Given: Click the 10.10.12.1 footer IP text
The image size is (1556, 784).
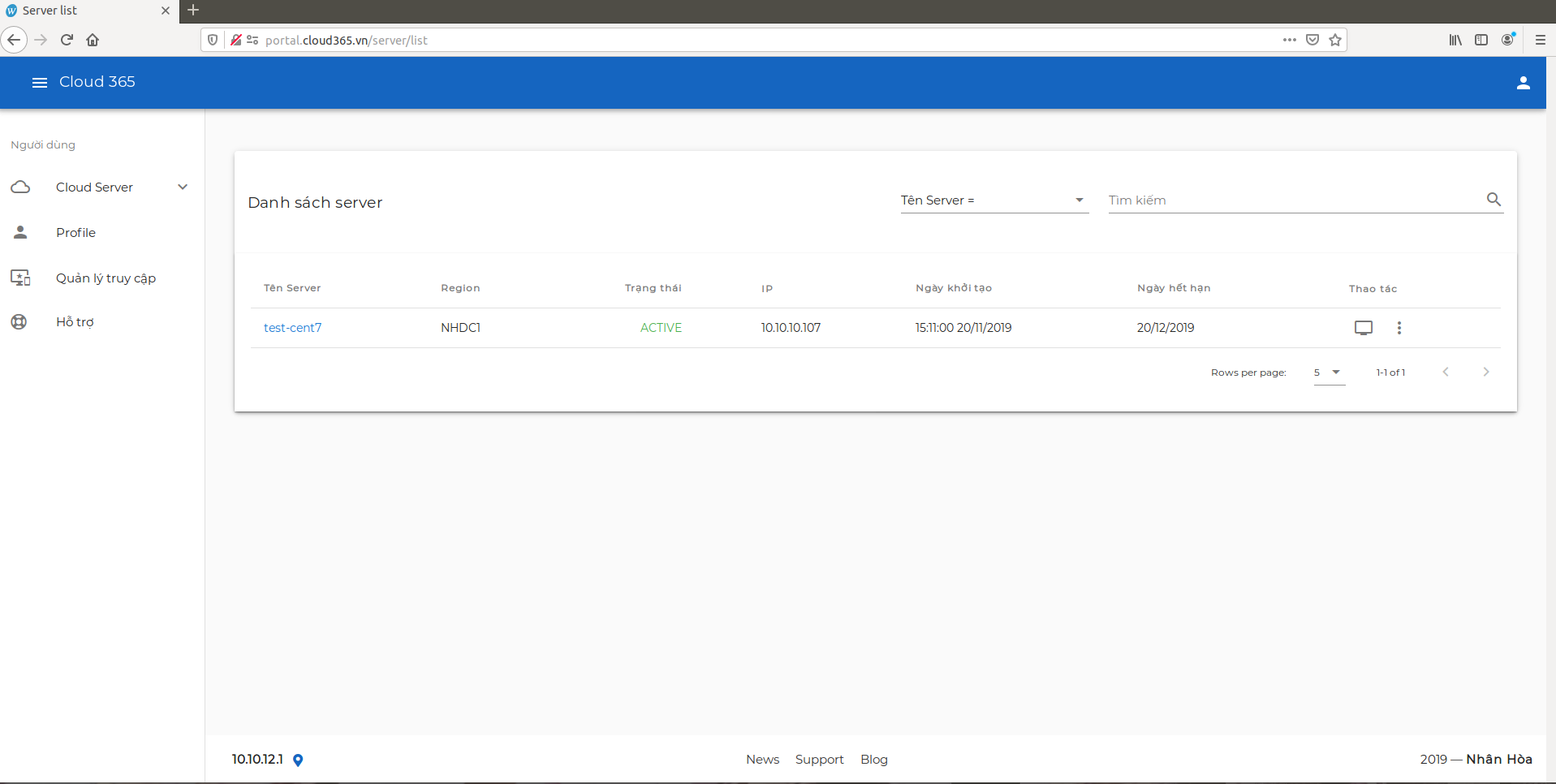Looking at the screenshot, I should 257,760.
